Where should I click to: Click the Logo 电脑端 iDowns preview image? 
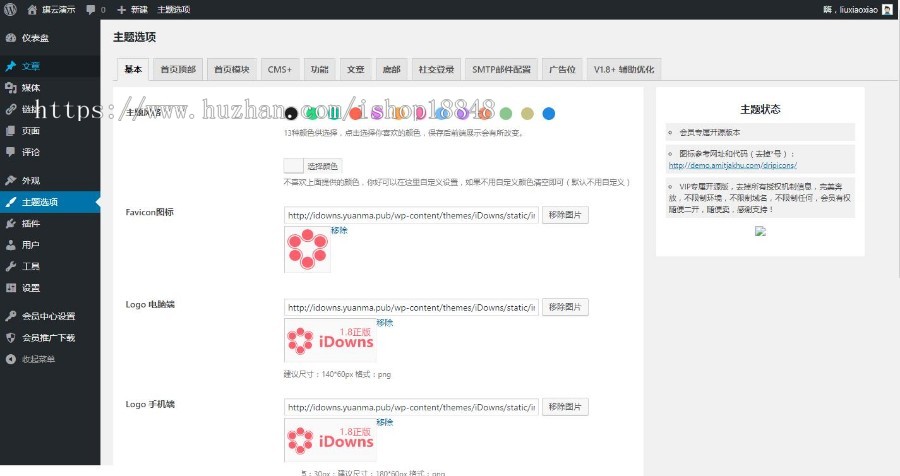tap(330, 340)
